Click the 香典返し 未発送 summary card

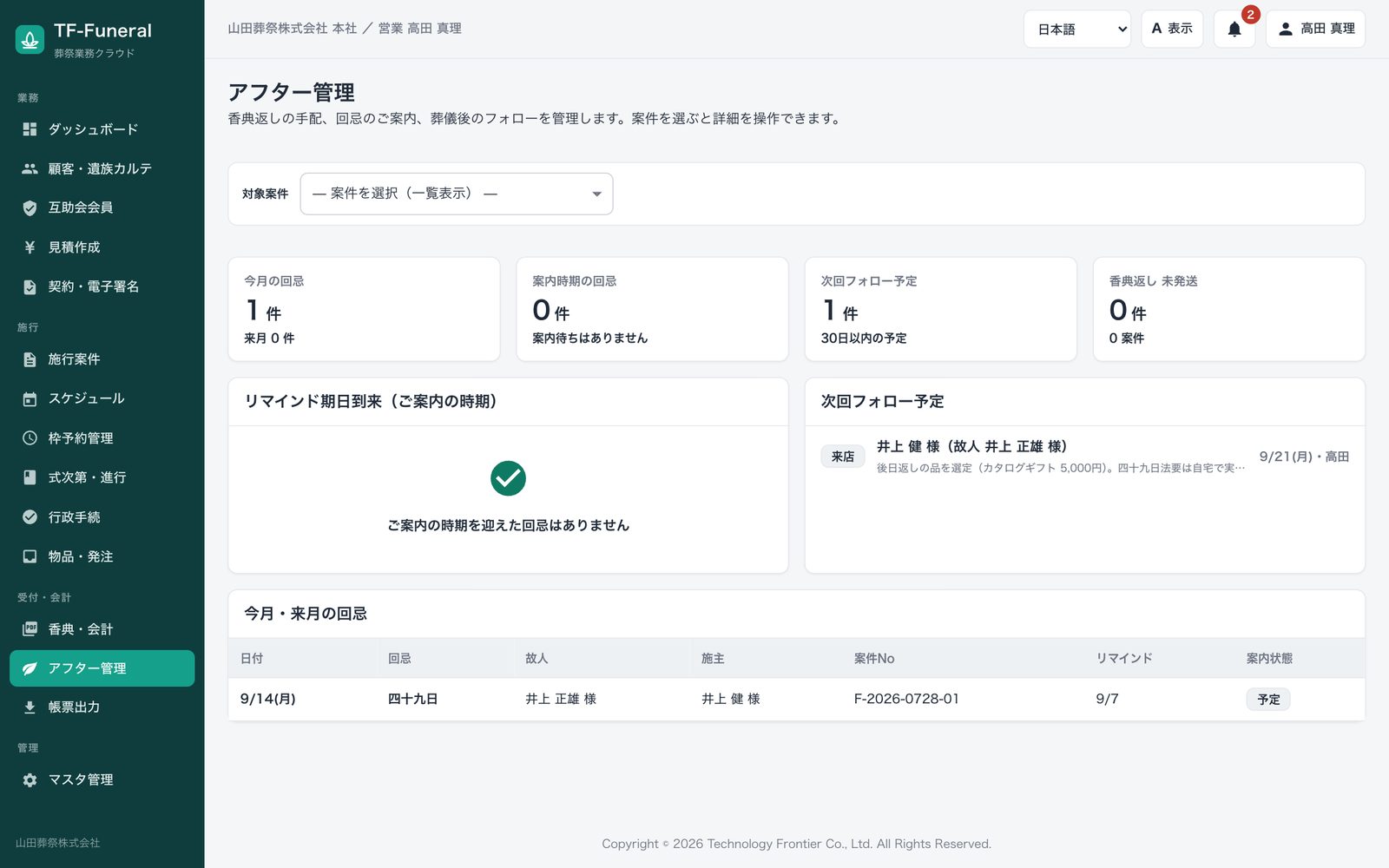click(1229, 309)
